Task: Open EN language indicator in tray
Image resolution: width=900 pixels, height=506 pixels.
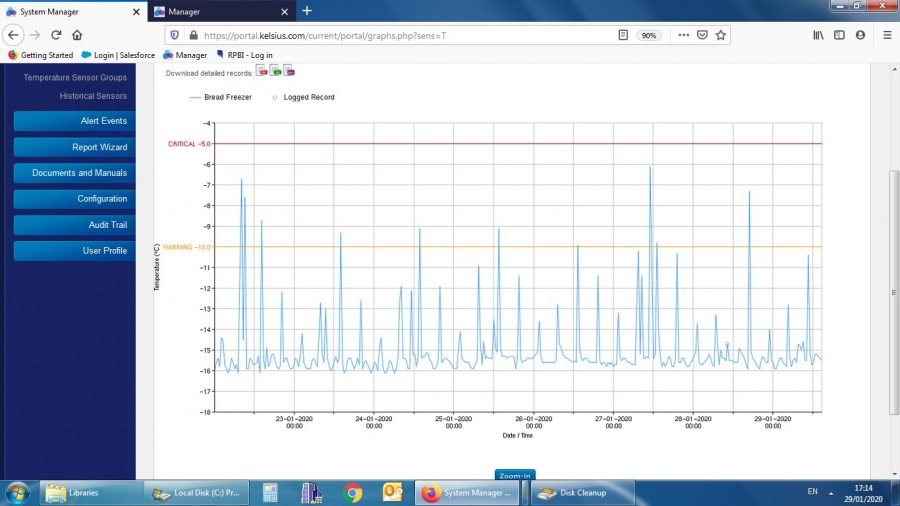Action: click(x=812, y=492)
